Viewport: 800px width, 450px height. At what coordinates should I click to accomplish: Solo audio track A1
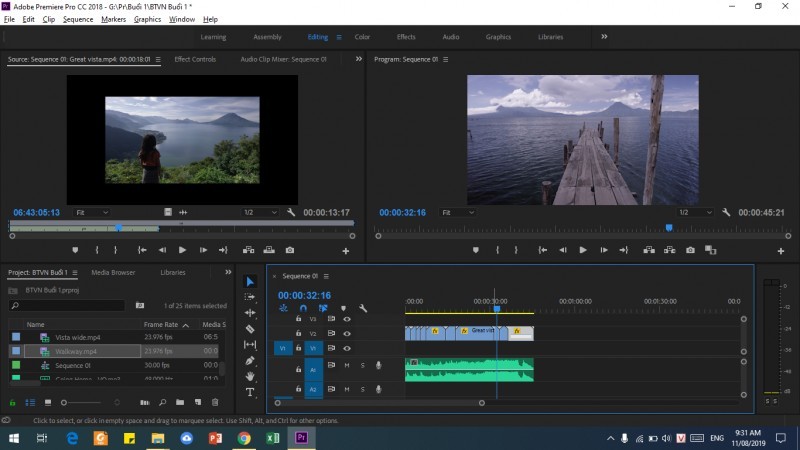pyautogui.click(x=363, y=365)
